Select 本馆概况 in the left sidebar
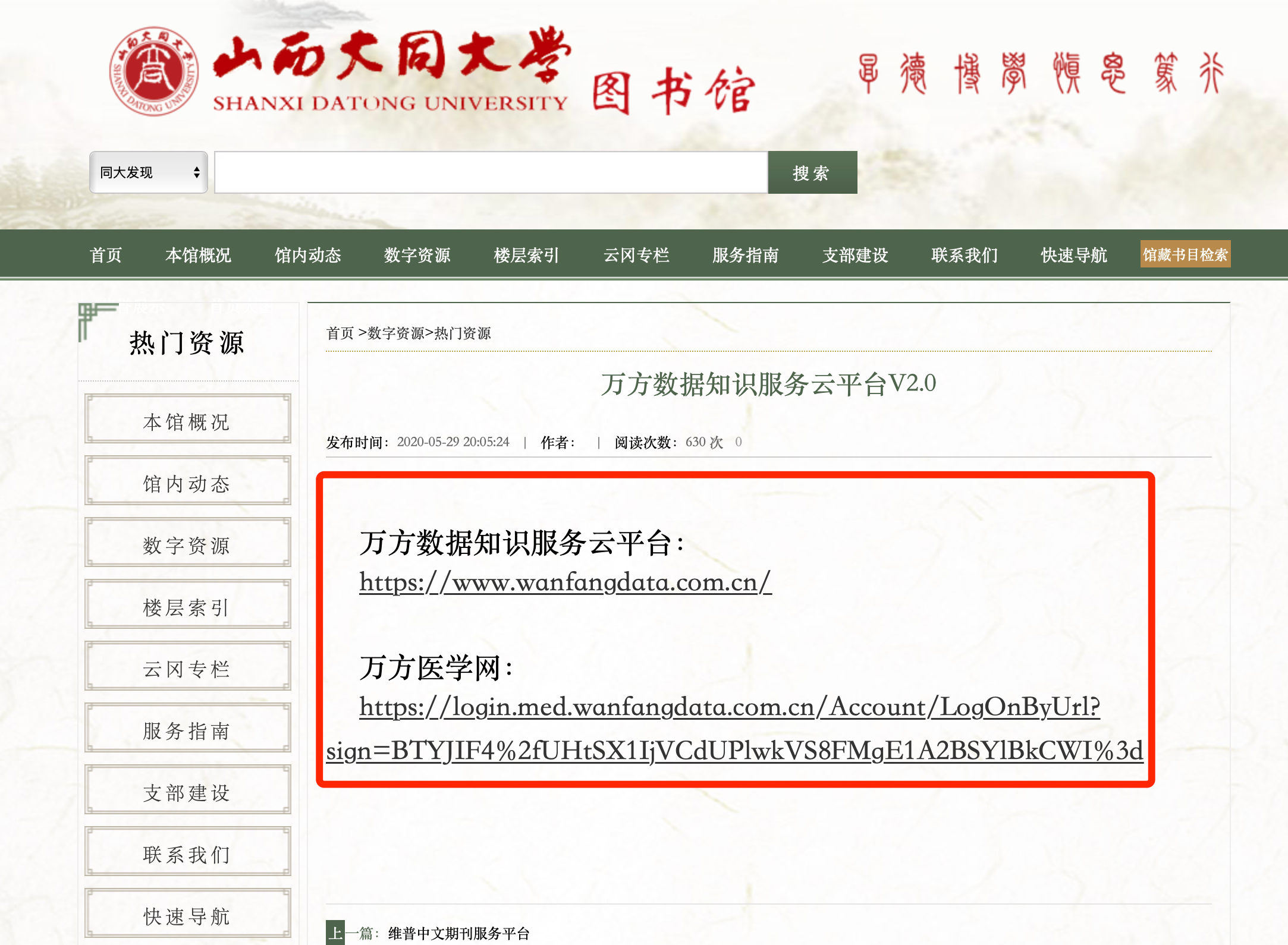The image size is (1288, 945). (x=187, y=419)
